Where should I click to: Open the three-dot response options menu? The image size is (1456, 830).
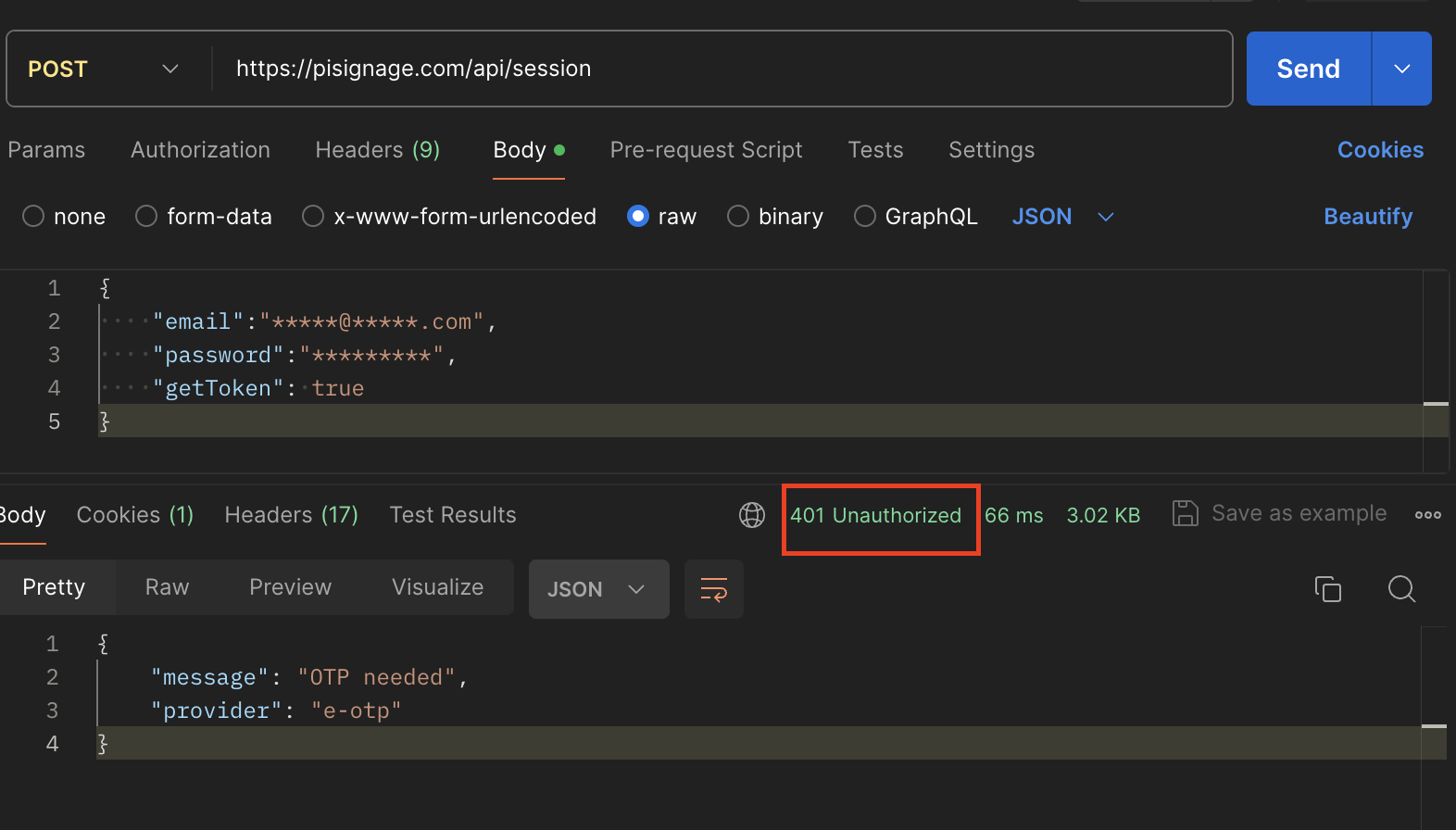tap(1427, 515)
